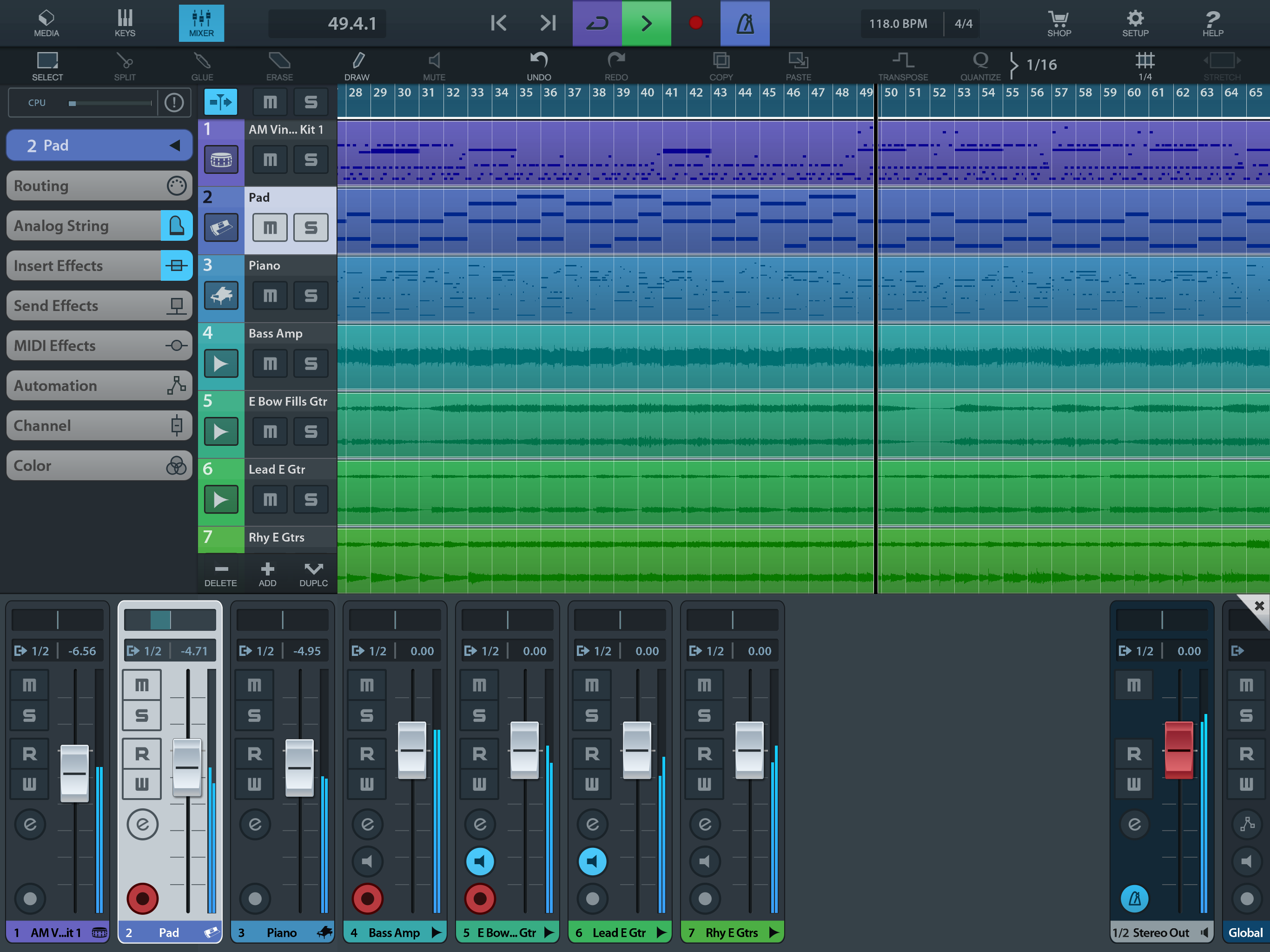Image resolution: width=1270 pixels, height=952 pixels.
Task: Mute the Piano track in track list
Action: (x=270, y=296)
